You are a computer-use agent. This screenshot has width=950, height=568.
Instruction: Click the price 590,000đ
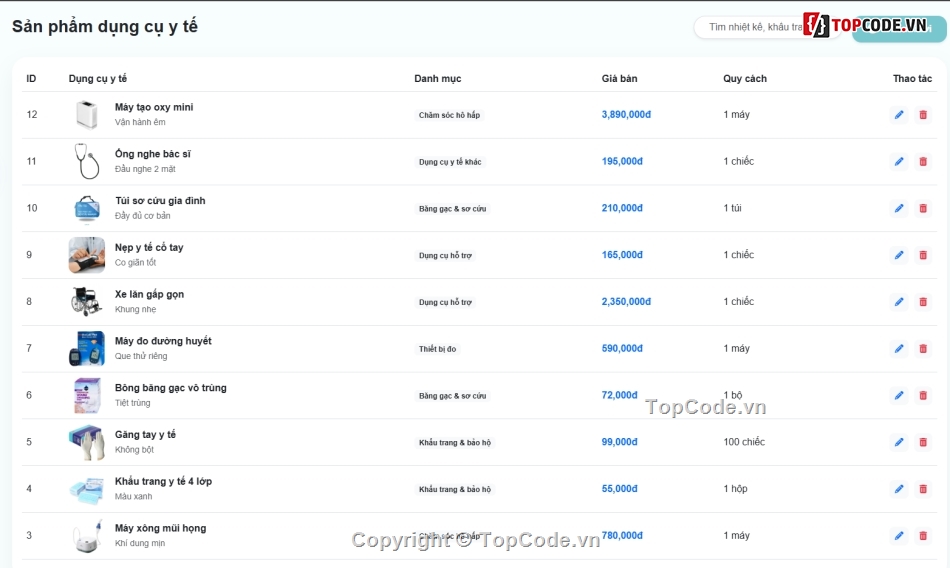point(622,348)
